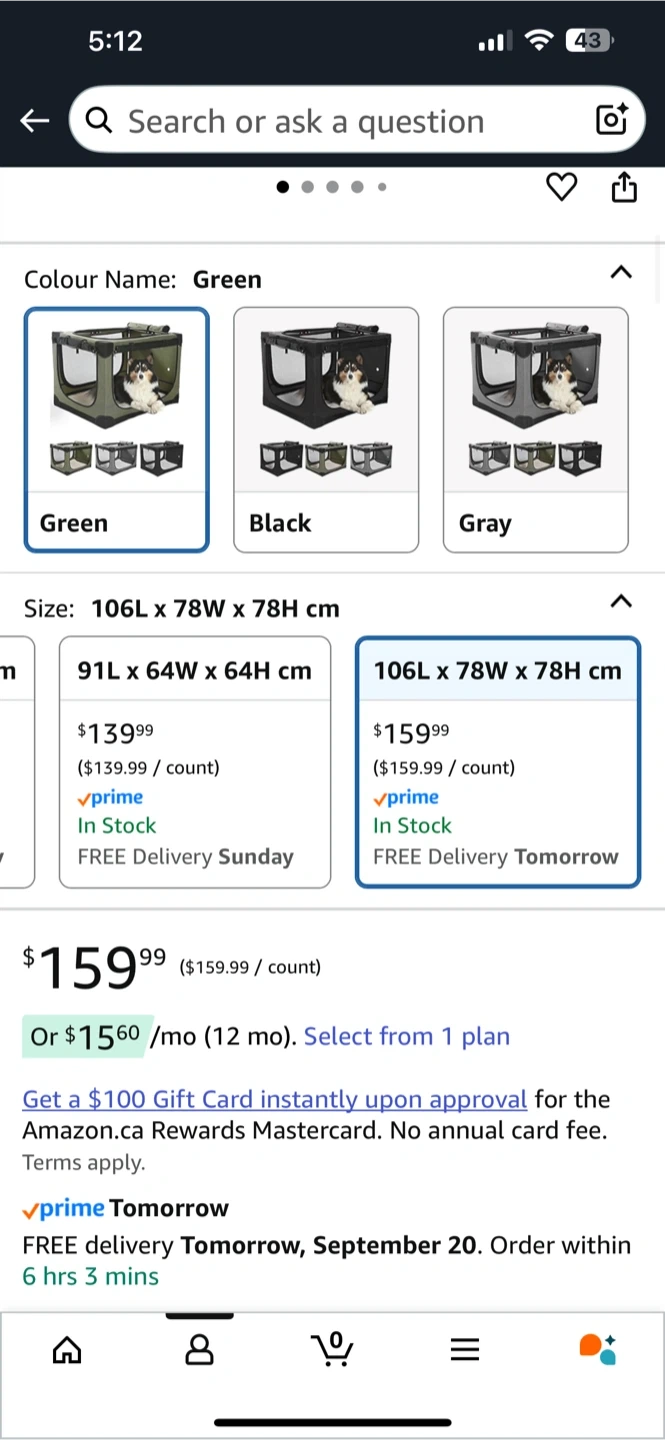Select the Gray colour option
The width and height of the screenshot is (665, 1440).
(535, 429)
